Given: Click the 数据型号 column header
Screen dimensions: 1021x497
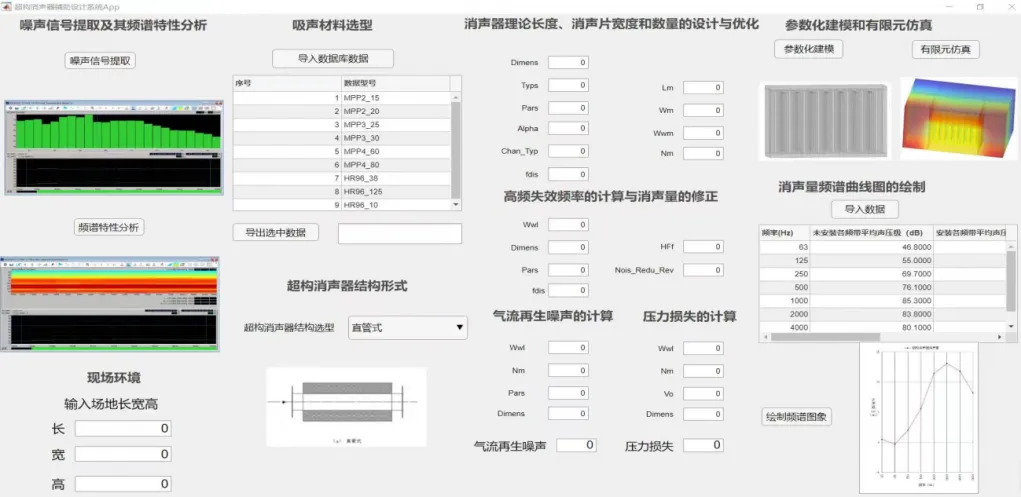Looking at the screenshot, I should (x=395, y=83).
